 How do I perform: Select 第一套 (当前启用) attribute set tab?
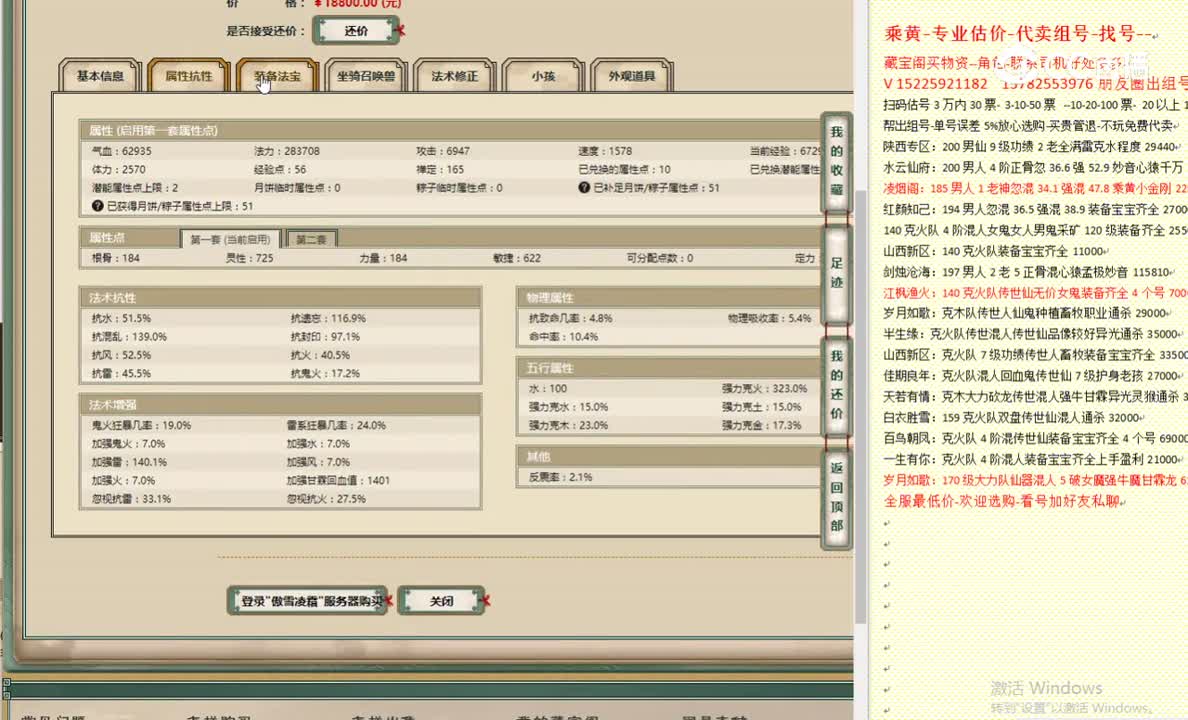coord(230,239)
